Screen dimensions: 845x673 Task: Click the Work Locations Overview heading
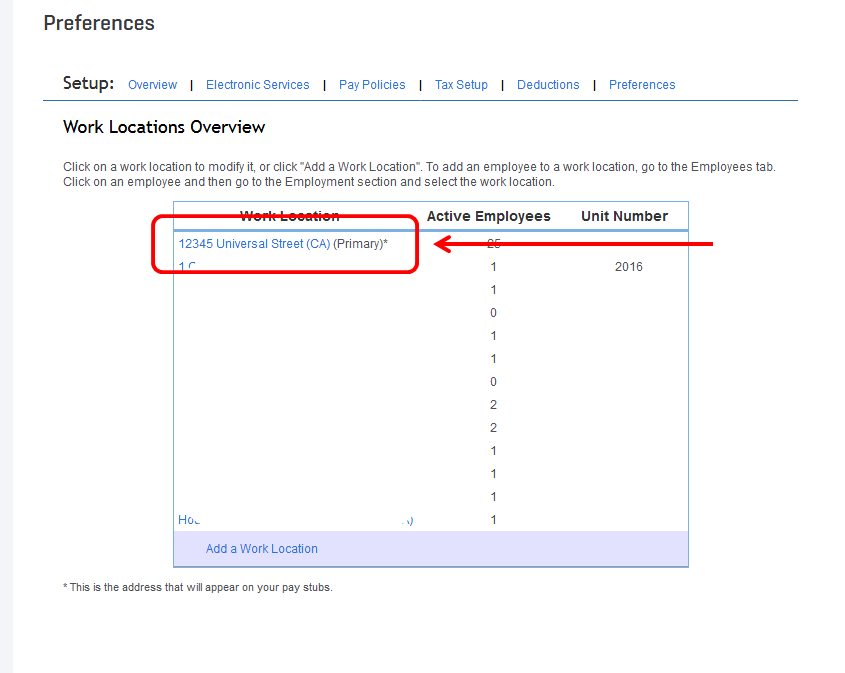point(164,127)
